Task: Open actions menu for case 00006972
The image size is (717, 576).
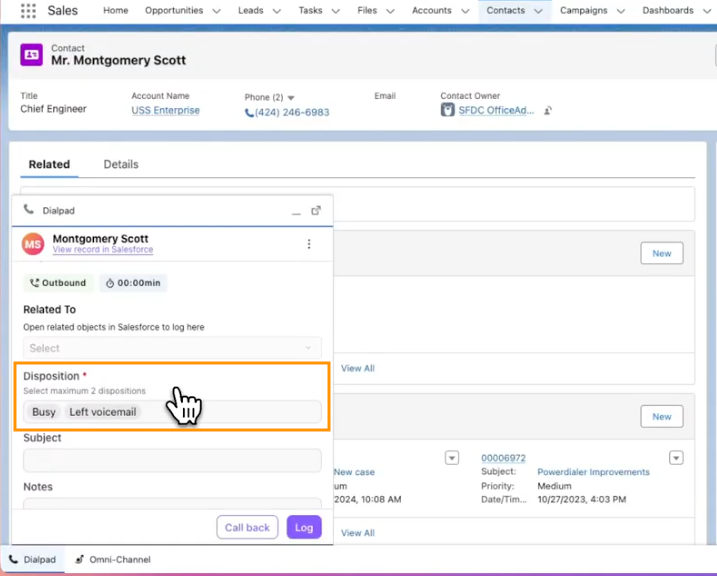Action: coord(676,458)
